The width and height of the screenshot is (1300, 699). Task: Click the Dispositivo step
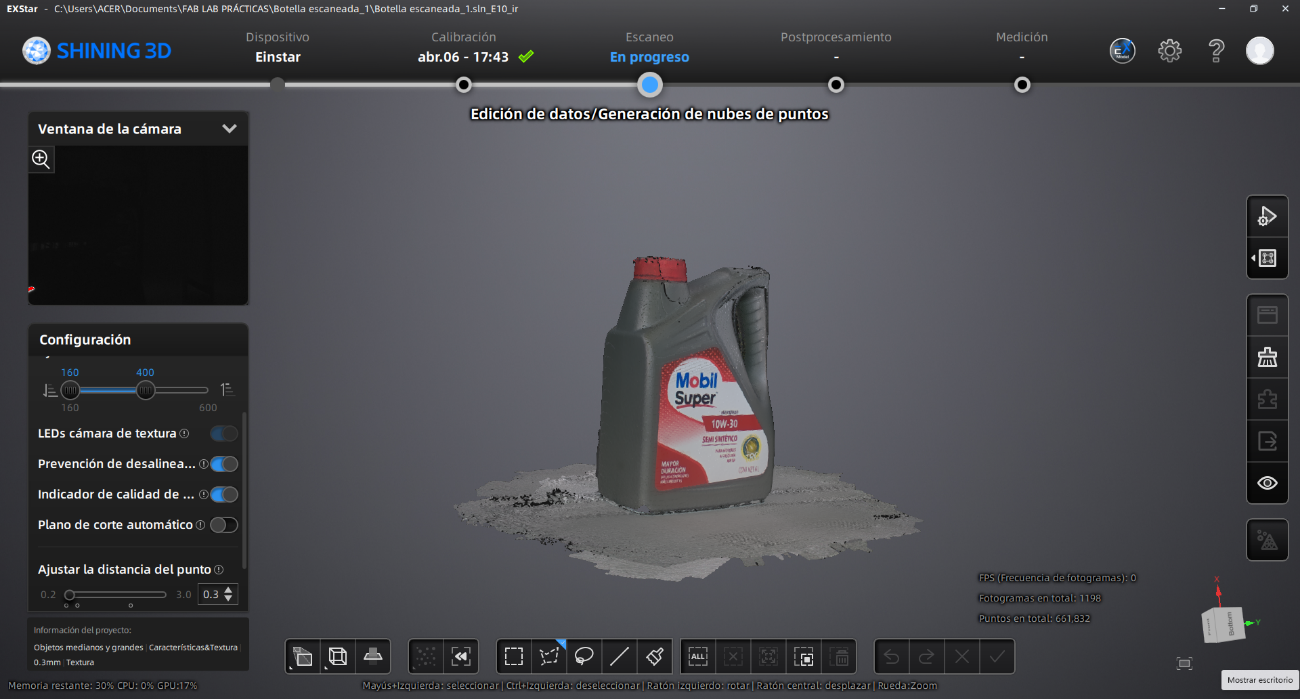[278, 47]
